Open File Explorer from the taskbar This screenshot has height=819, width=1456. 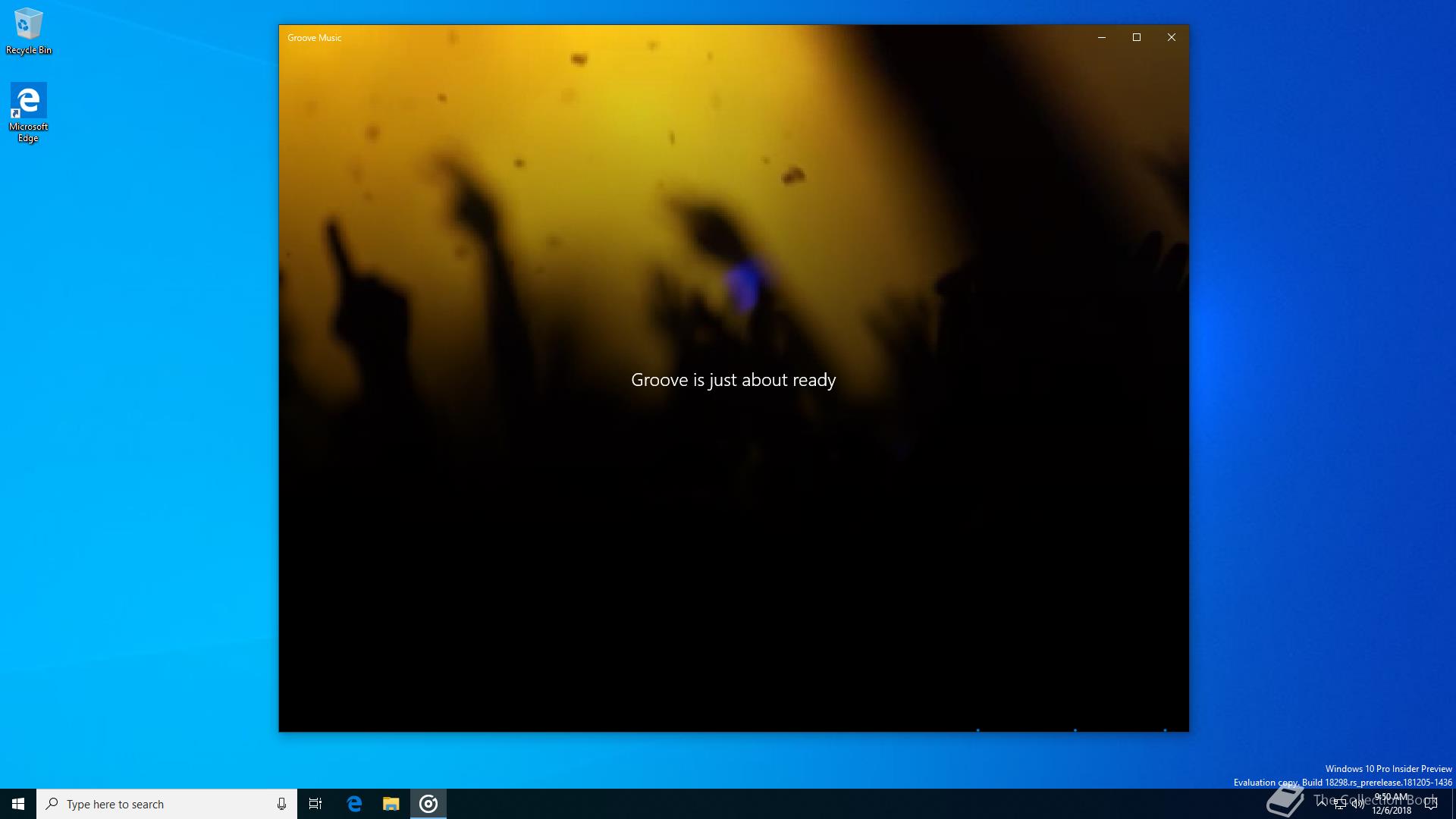point(391,804)
